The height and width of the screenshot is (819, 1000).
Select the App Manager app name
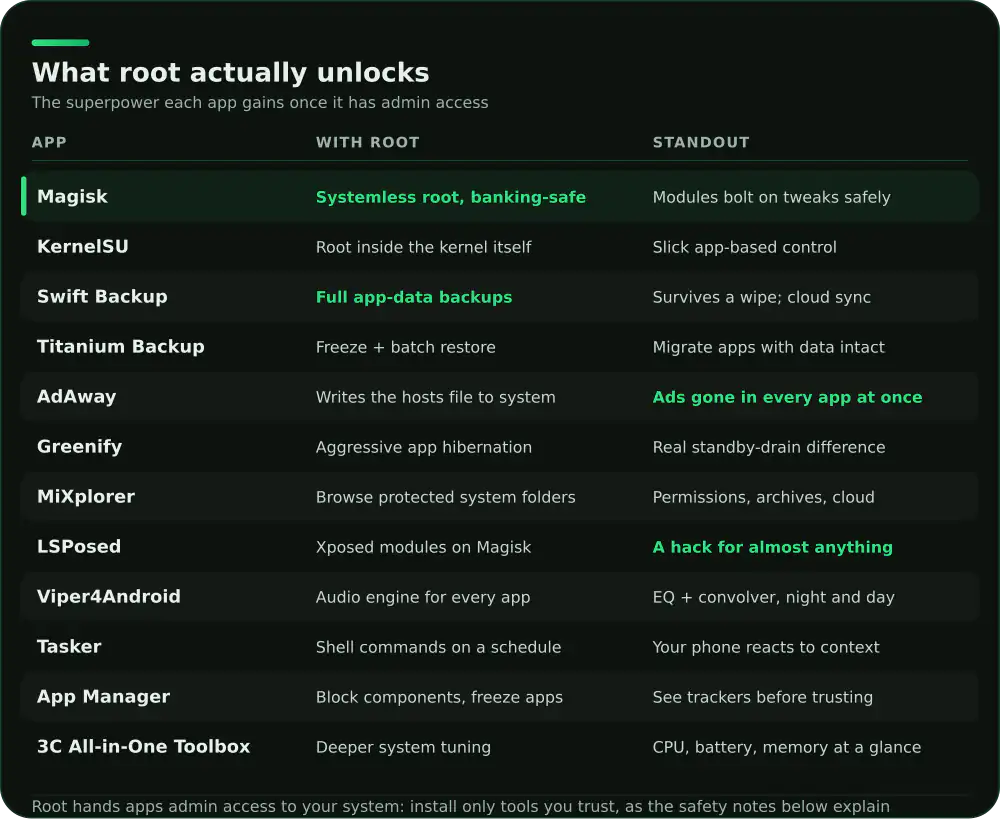click(x=103, y=697)
